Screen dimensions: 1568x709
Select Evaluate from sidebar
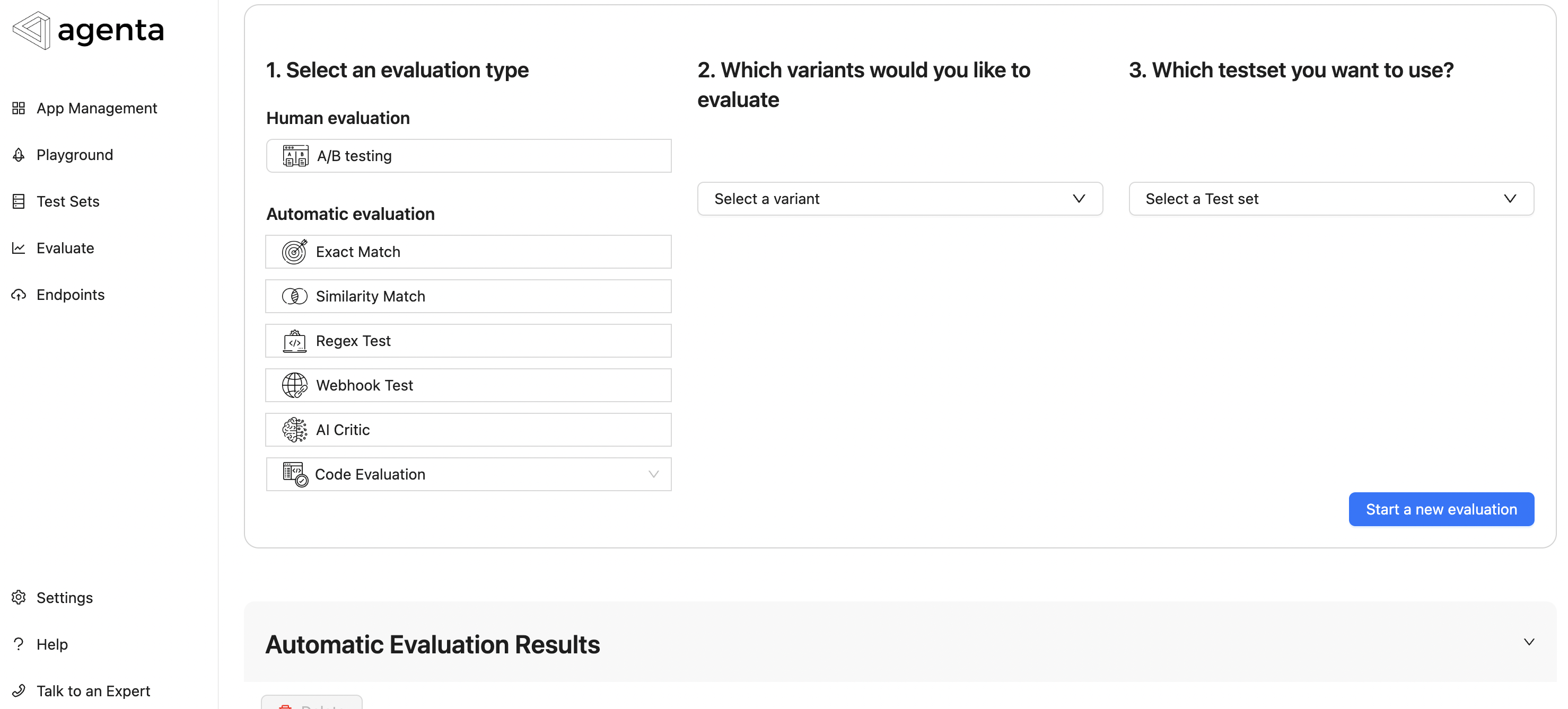pyautogui.click(x=65, y=247)
